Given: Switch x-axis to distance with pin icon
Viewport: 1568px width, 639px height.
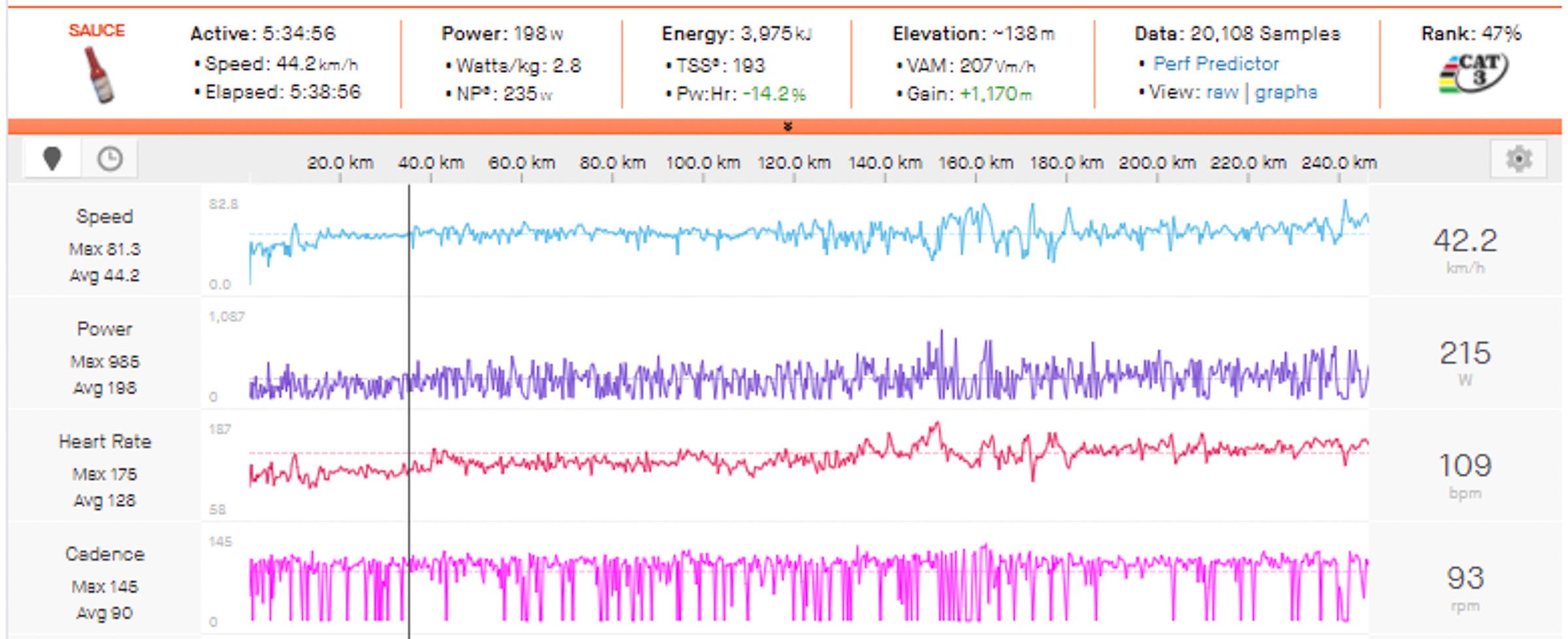Looking at the screenshot, I should click(x=52, y=159).
